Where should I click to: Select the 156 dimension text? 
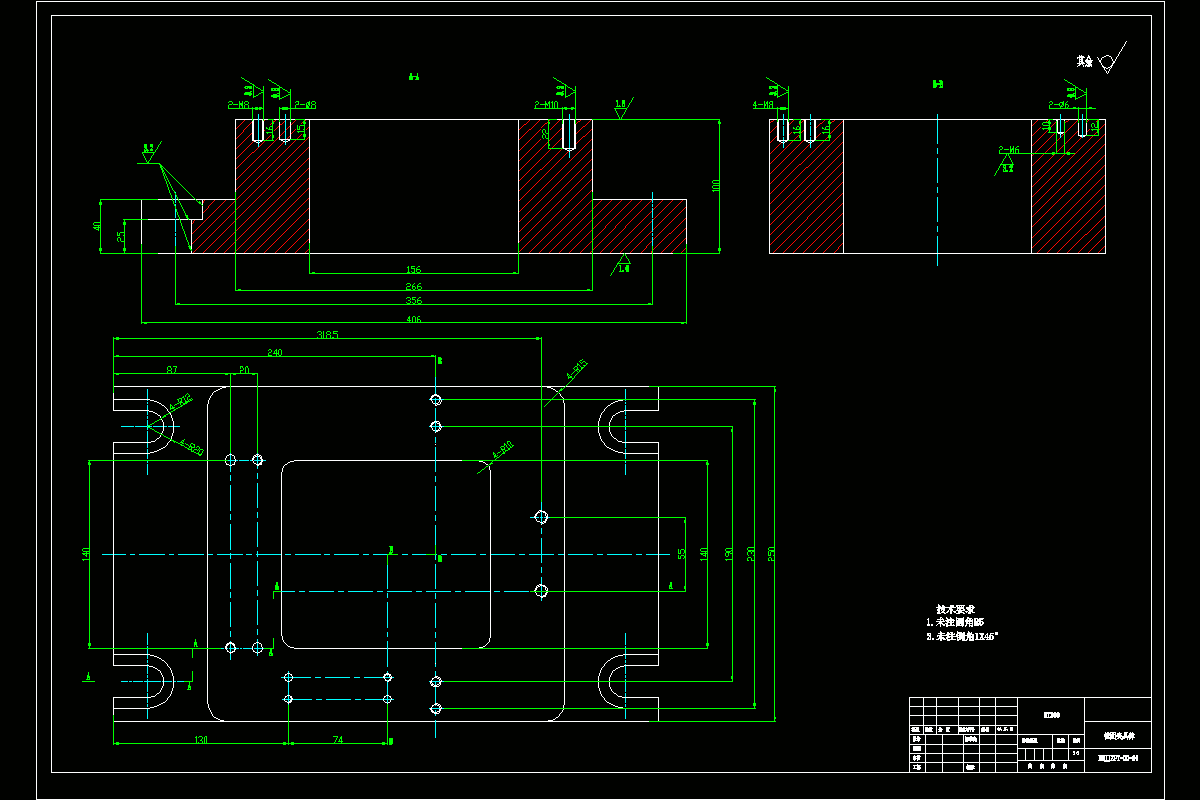[413, 269]
